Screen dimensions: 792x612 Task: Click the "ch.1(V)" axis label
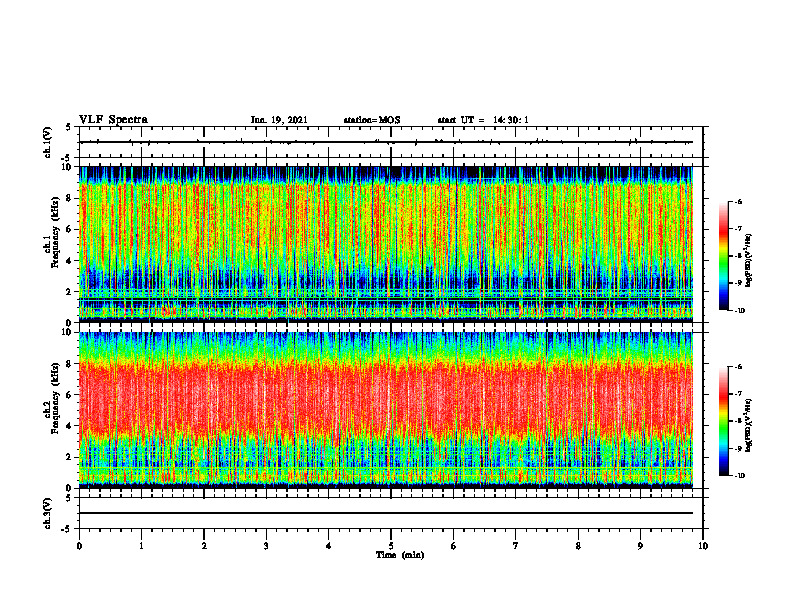coord(48,142)
